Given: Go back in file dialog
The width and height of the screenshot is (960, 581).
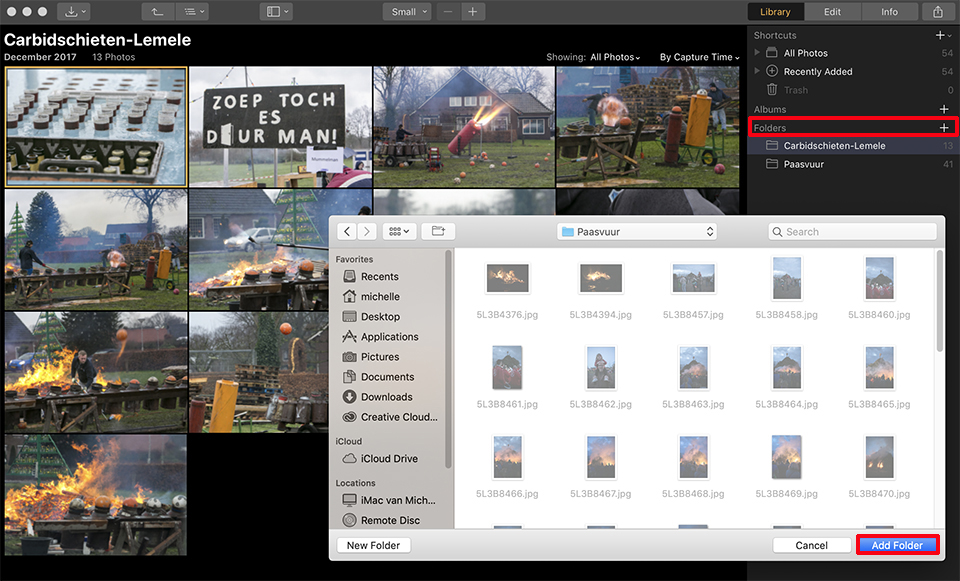Looking at the screenshot, I should pyautogui.click(x=347, y=231).
